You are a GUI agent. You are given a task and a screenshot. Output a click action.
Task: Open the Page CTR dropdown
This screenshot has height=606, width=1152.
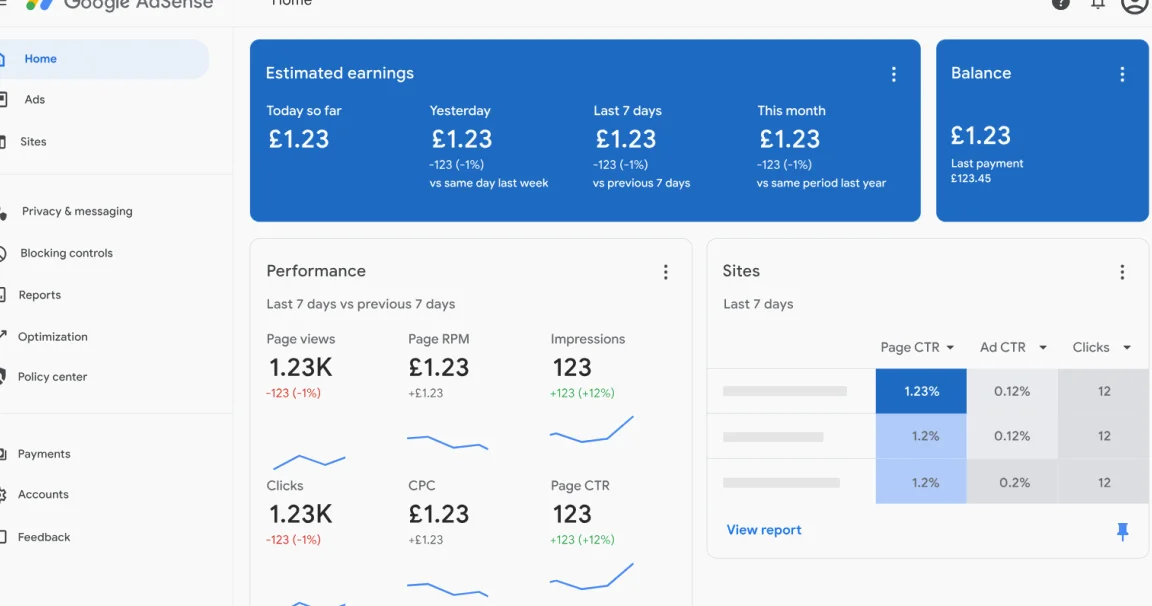(x=916, y=347)
